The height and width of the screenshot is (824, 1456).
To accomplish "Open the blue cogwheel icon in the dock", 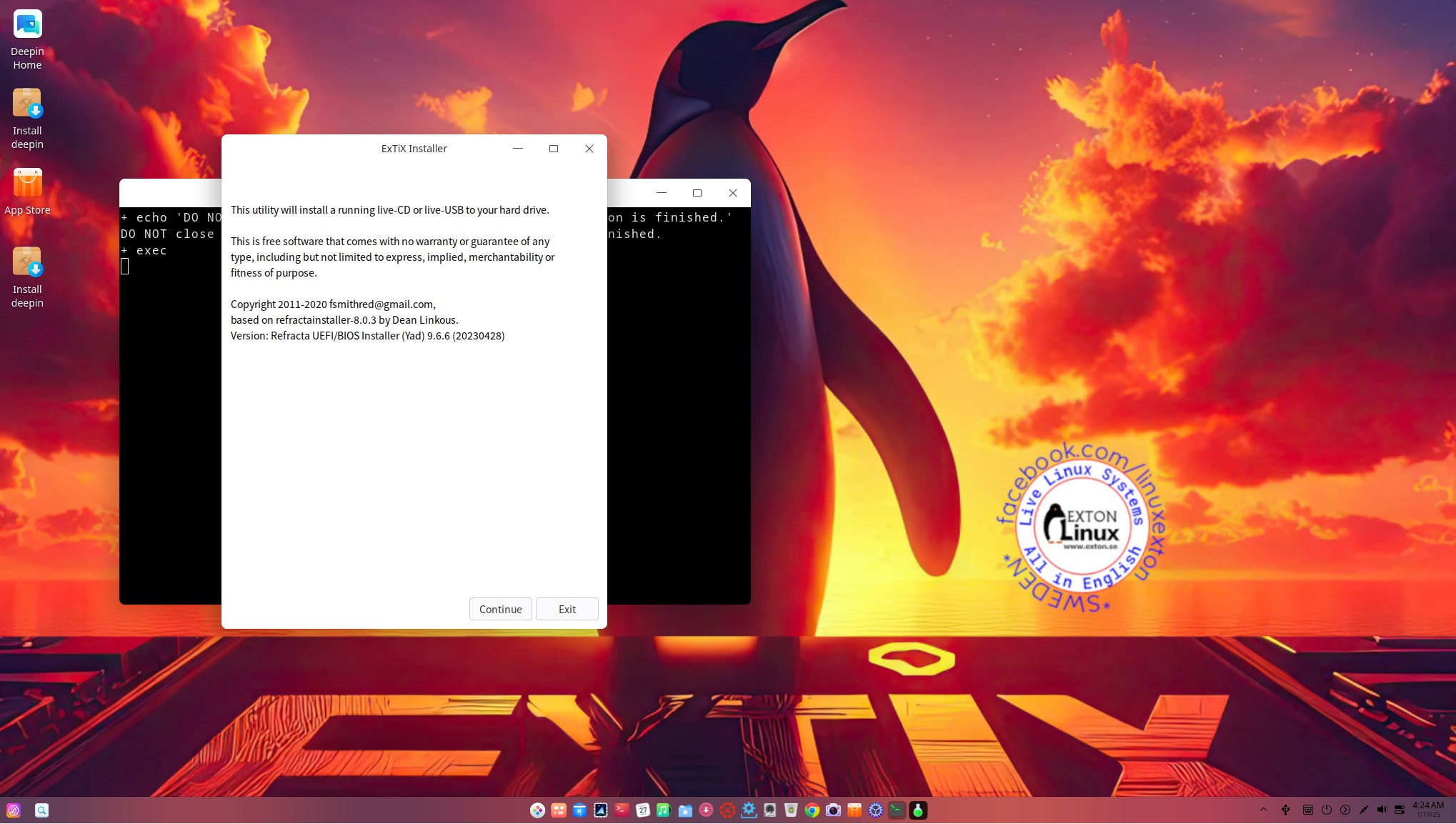I will [x=875, y=810].
